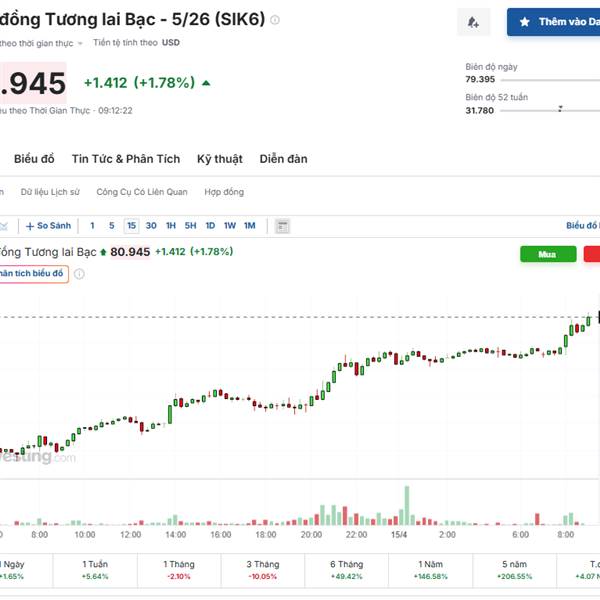Screen dimensions: 600x600
Task: Open the Hợp đồng sub-tab
Action: point(224,192)
